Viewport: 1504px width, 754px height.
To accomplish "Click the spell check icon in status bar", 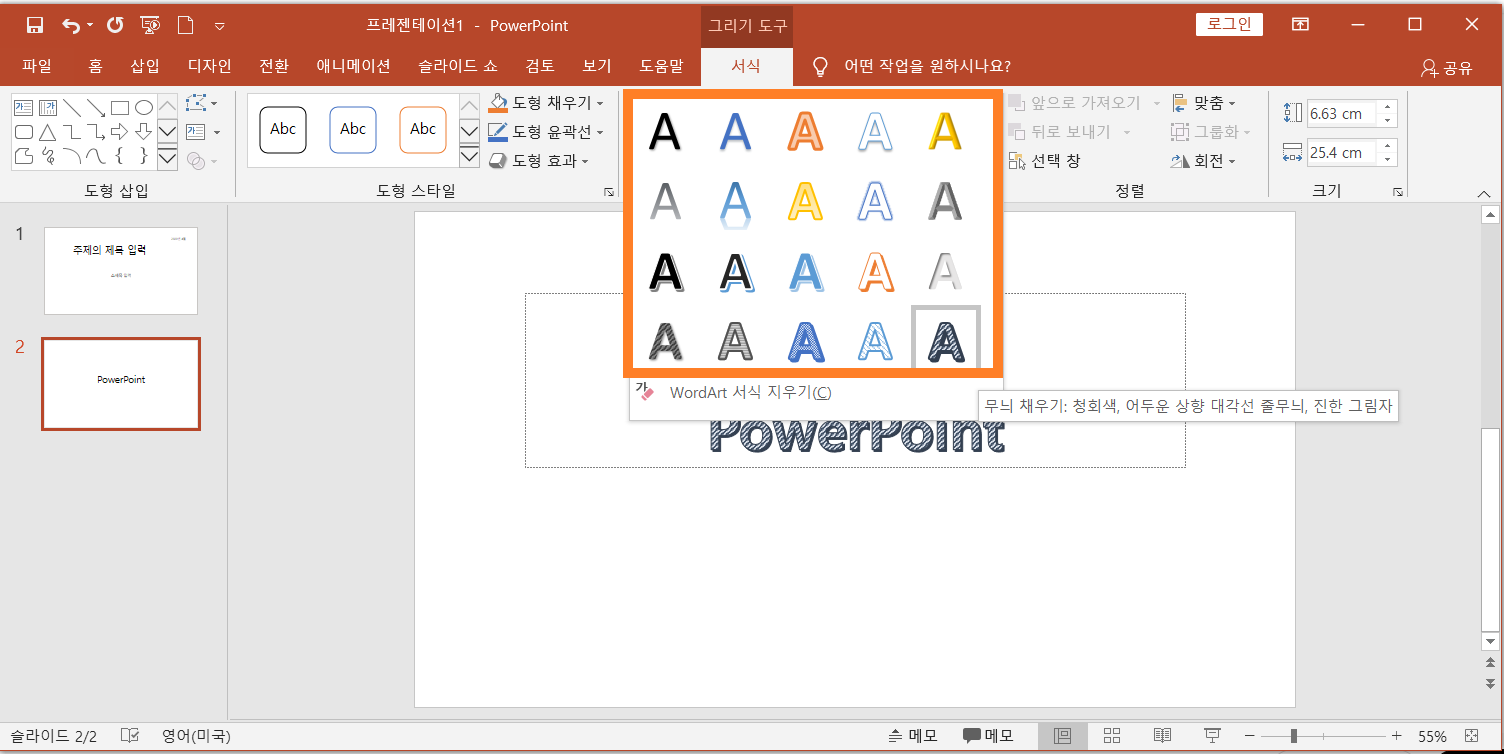I will coord(130,736).
